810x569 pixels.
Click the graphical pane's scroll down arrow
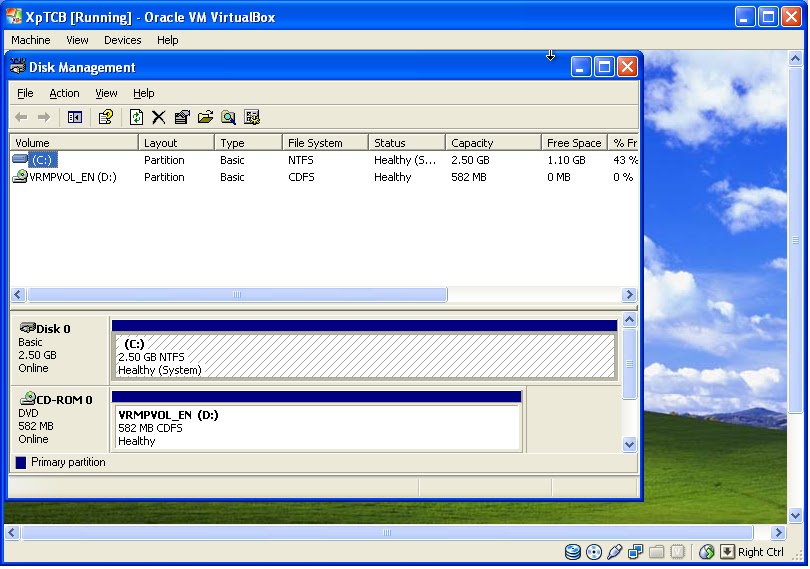pos(629,444)
